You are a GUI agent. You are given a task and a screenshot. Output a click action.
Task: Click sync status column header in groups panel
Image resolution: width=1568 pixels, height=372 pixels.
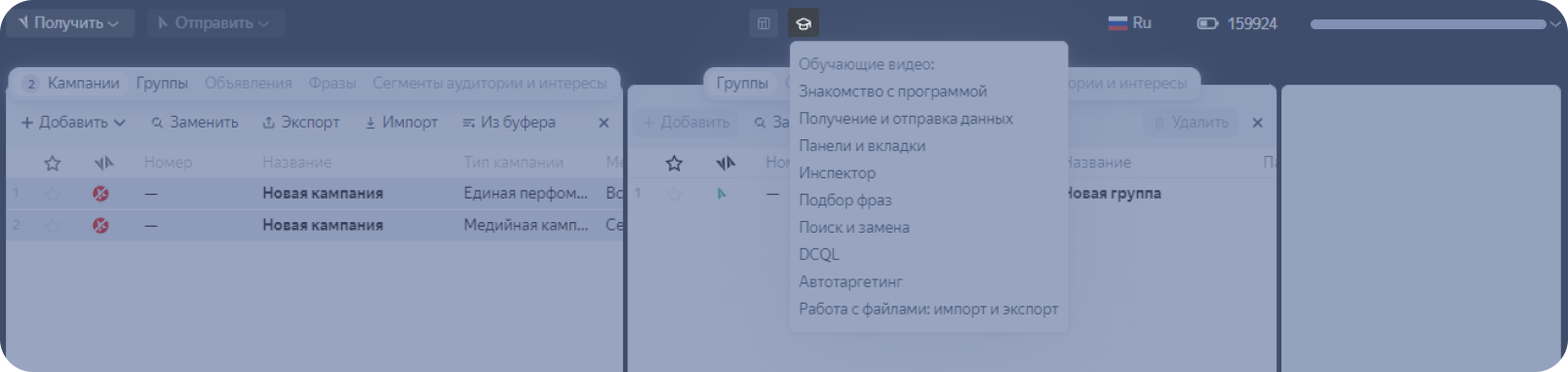(725, 163)
